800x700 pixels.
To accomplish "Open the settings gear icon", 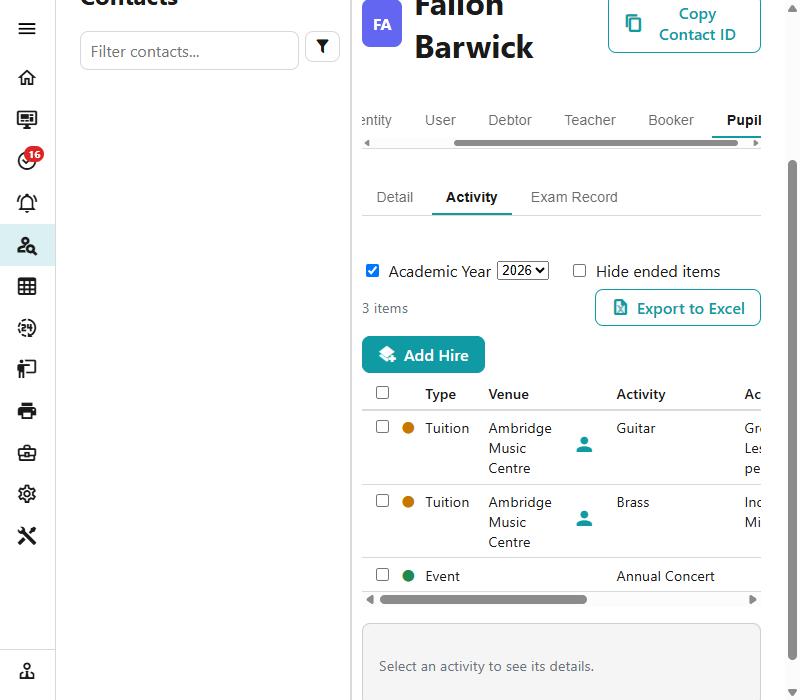I will click(27, 494).
